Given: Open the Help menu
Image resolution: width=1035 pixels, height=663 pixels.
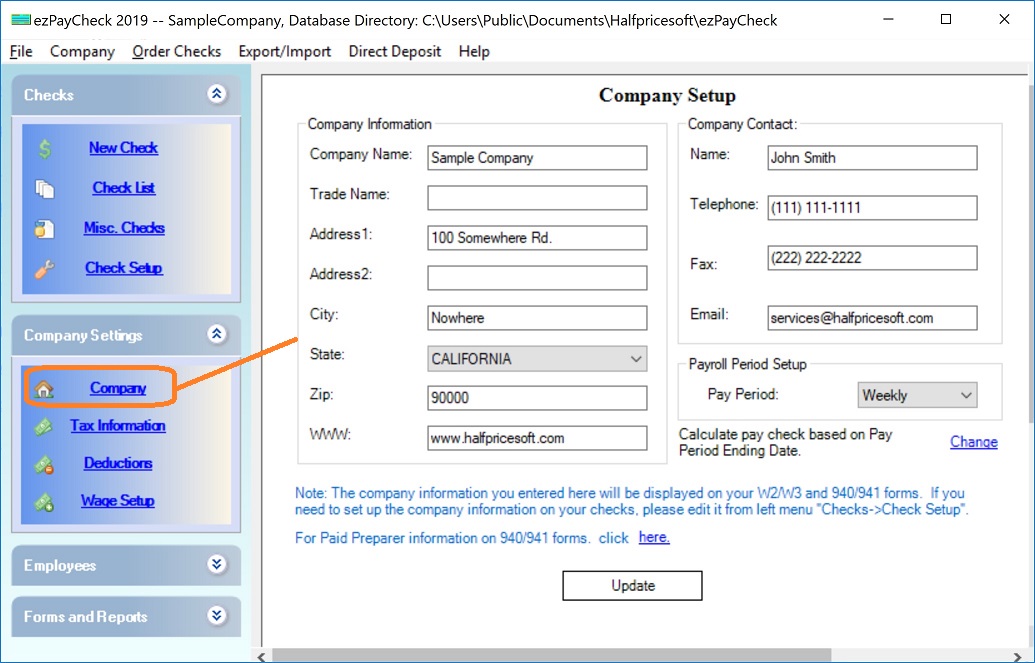Looking at the screenshot, I should click(x=474, y=52).
